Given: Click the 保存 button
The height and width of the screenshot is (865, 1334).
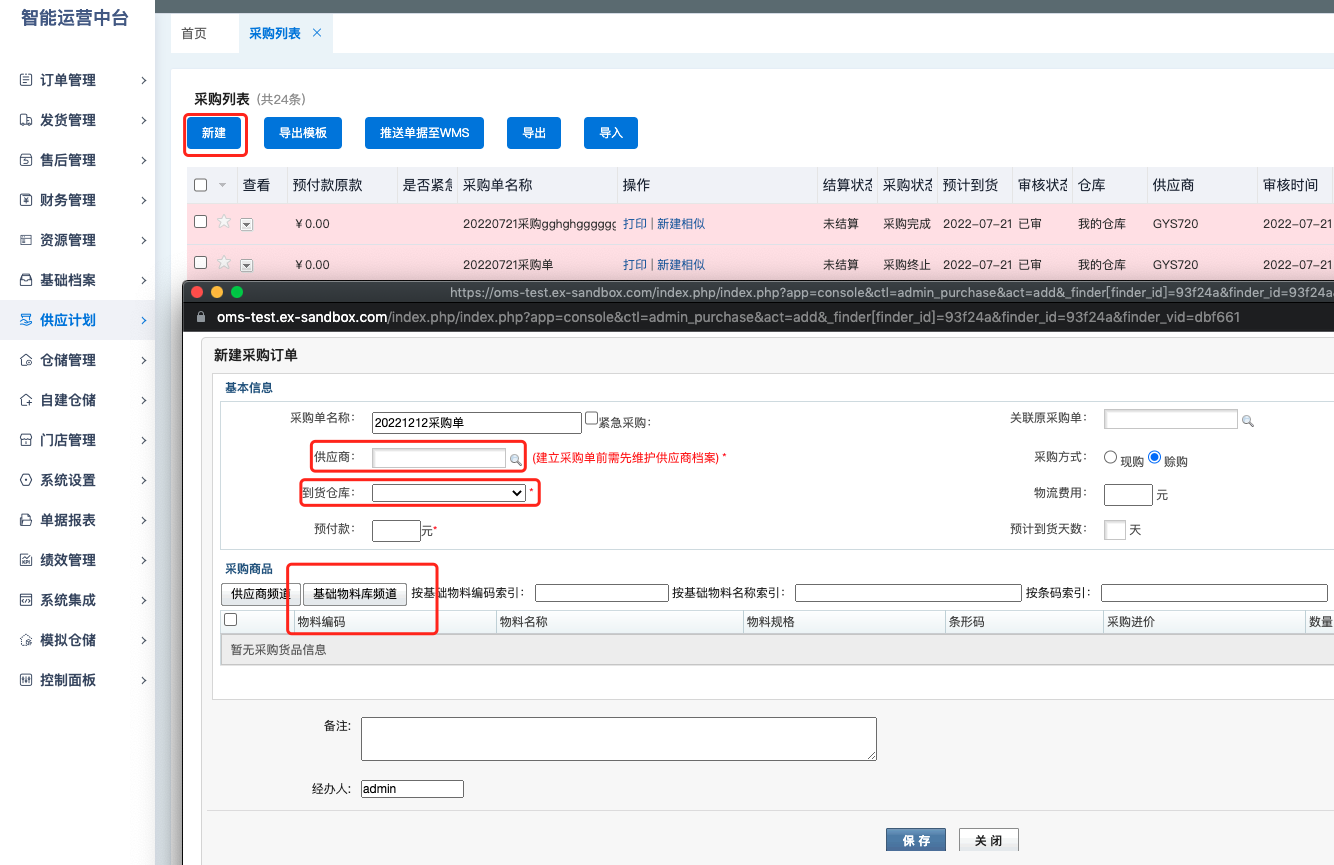Looking at the screenshot, I should click(916, 840).
